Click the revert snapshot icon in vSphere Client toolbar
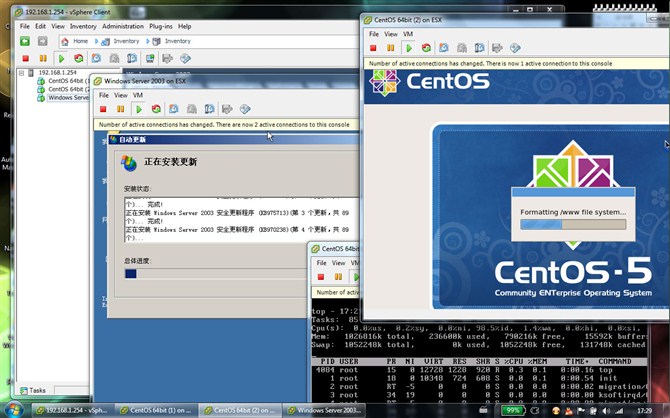 click(114, 58)
